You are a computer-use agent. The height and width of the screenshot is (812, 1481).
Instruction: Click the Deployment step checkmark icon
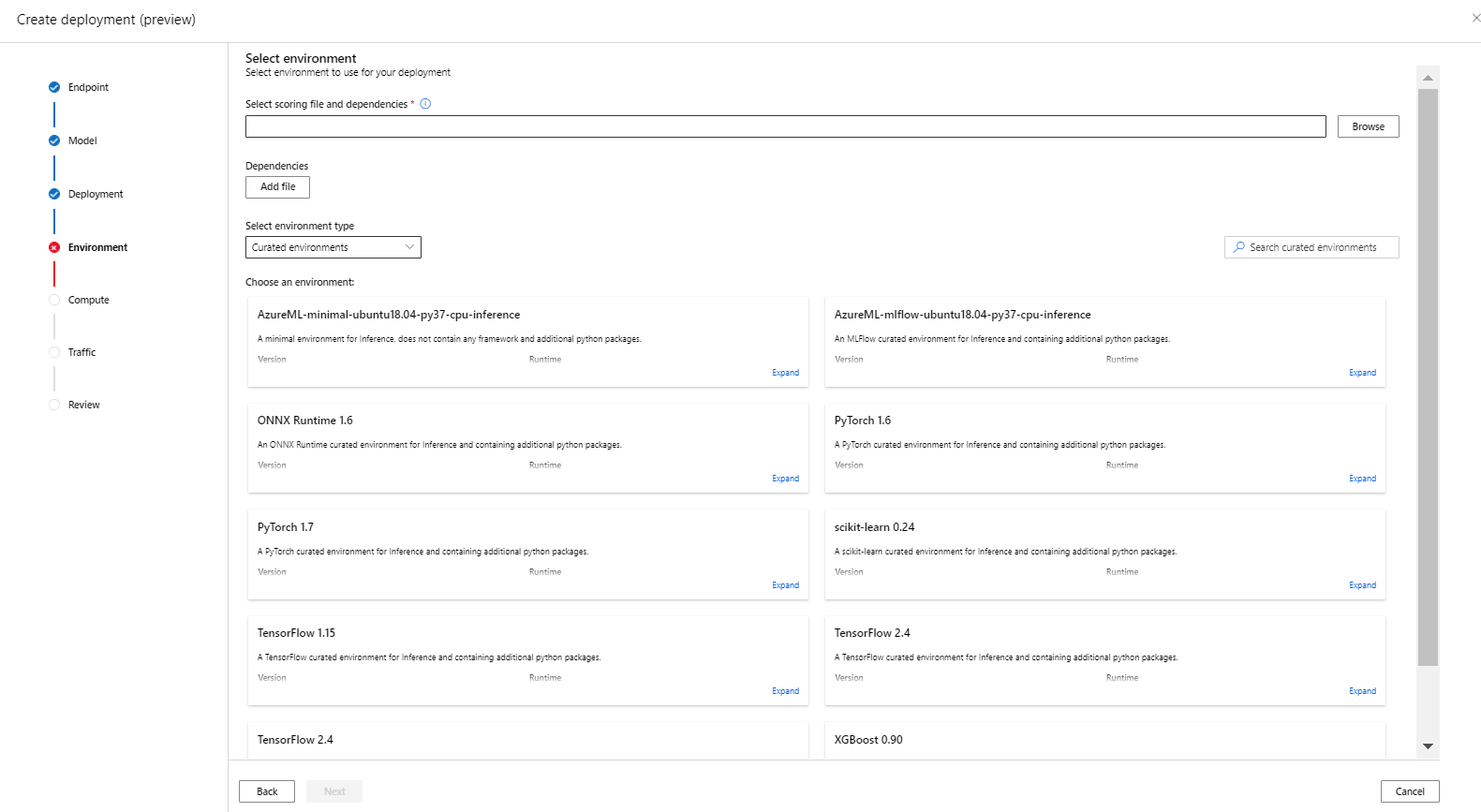point(54,194)
